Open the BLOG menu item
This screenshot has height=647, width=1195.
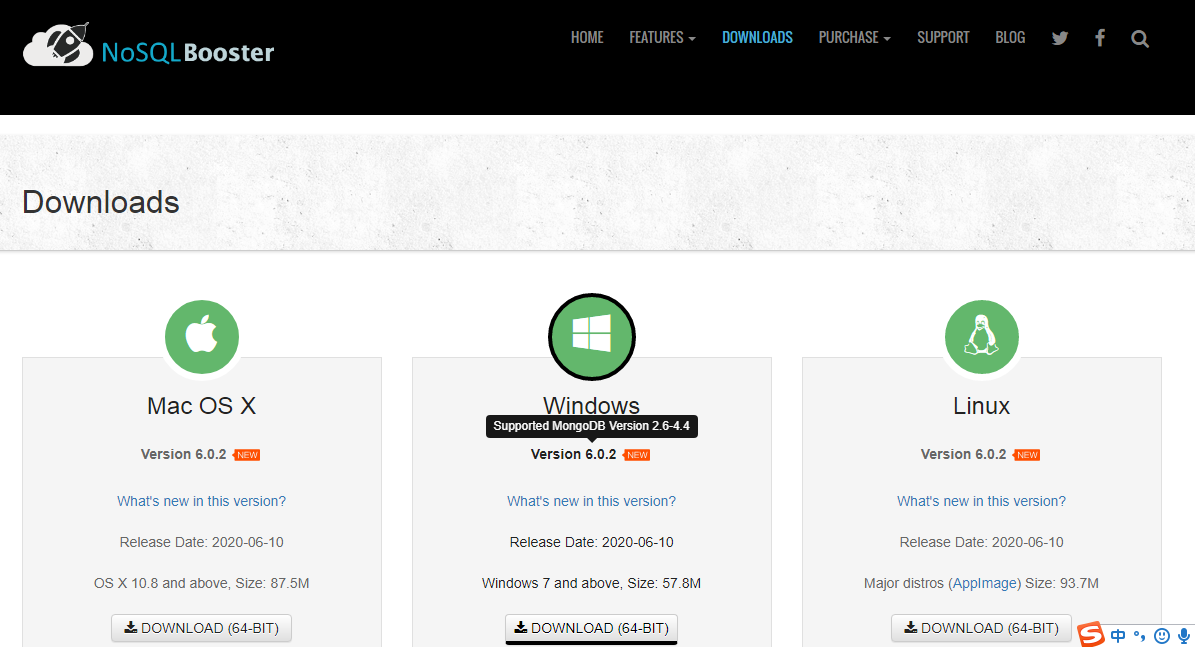pyautogui.click(x=1010, y=37)
